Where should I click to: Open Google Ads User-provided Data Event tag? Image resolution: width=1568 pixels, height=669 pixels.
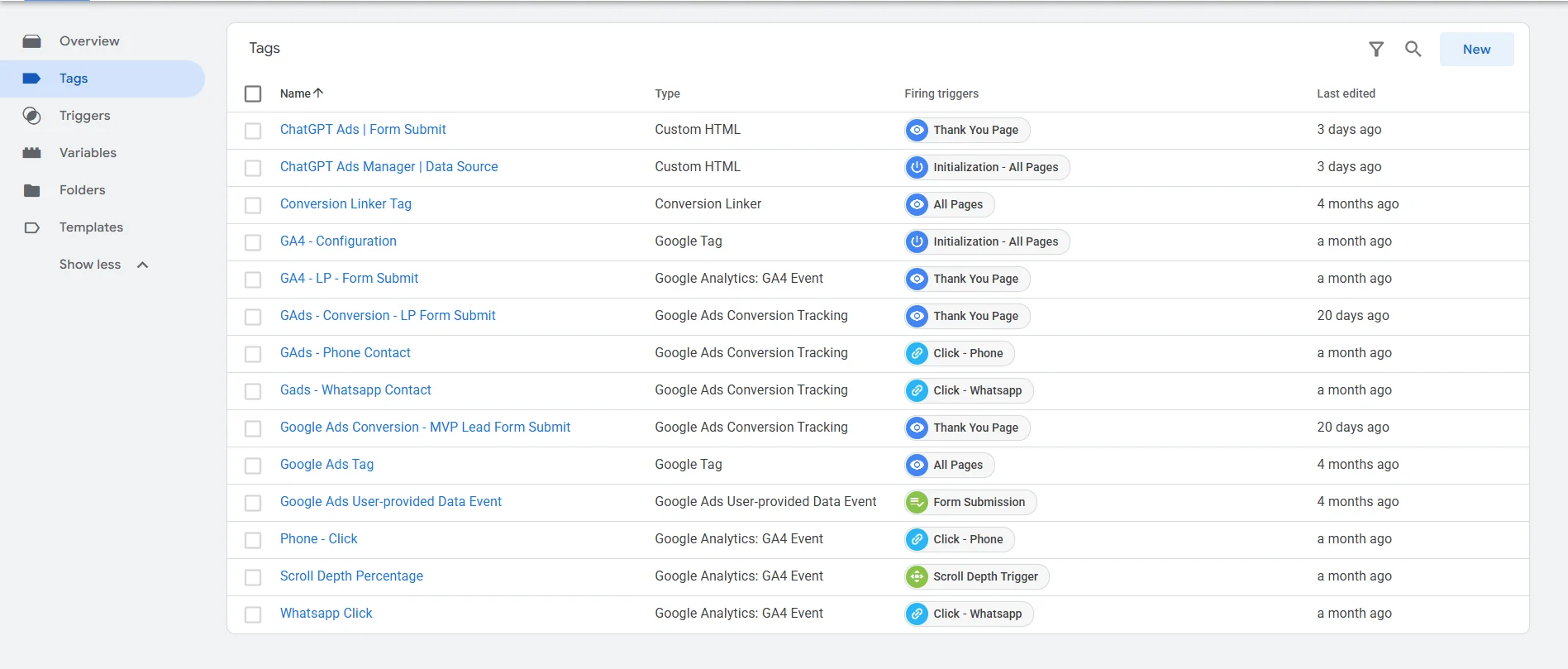(x=391, y=501)
